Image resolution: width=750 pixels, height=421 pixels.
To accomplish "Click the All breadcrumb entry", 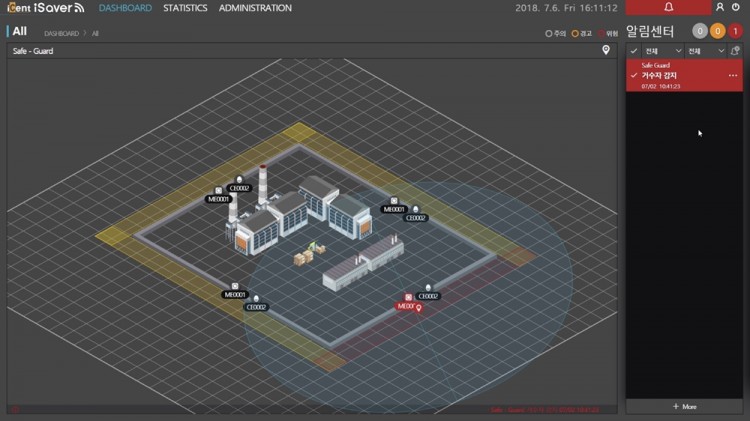I will point(95,33).
